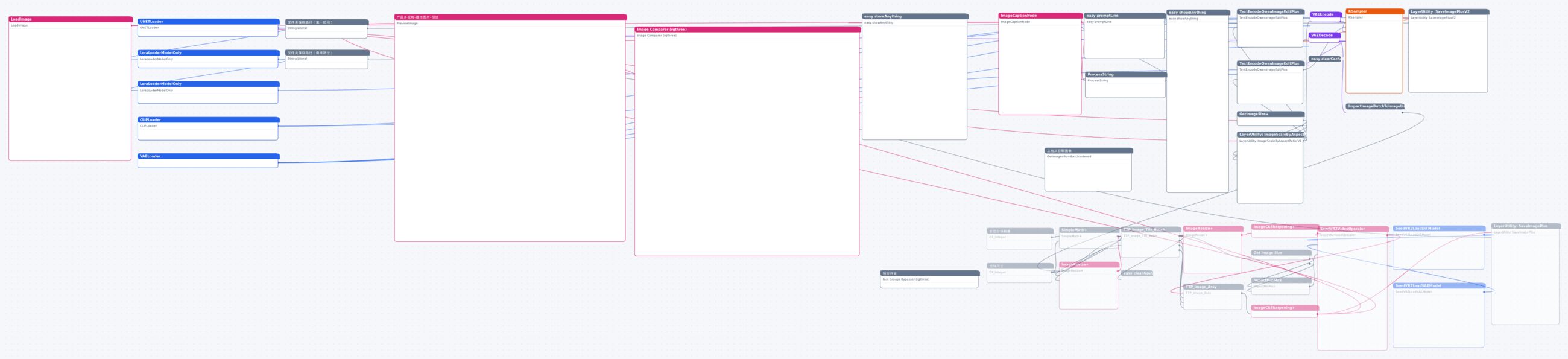Click the UNETLoader node header
Image resolution: width=1568 pixels, height=359 pixels.
click(x=208, y=21)
